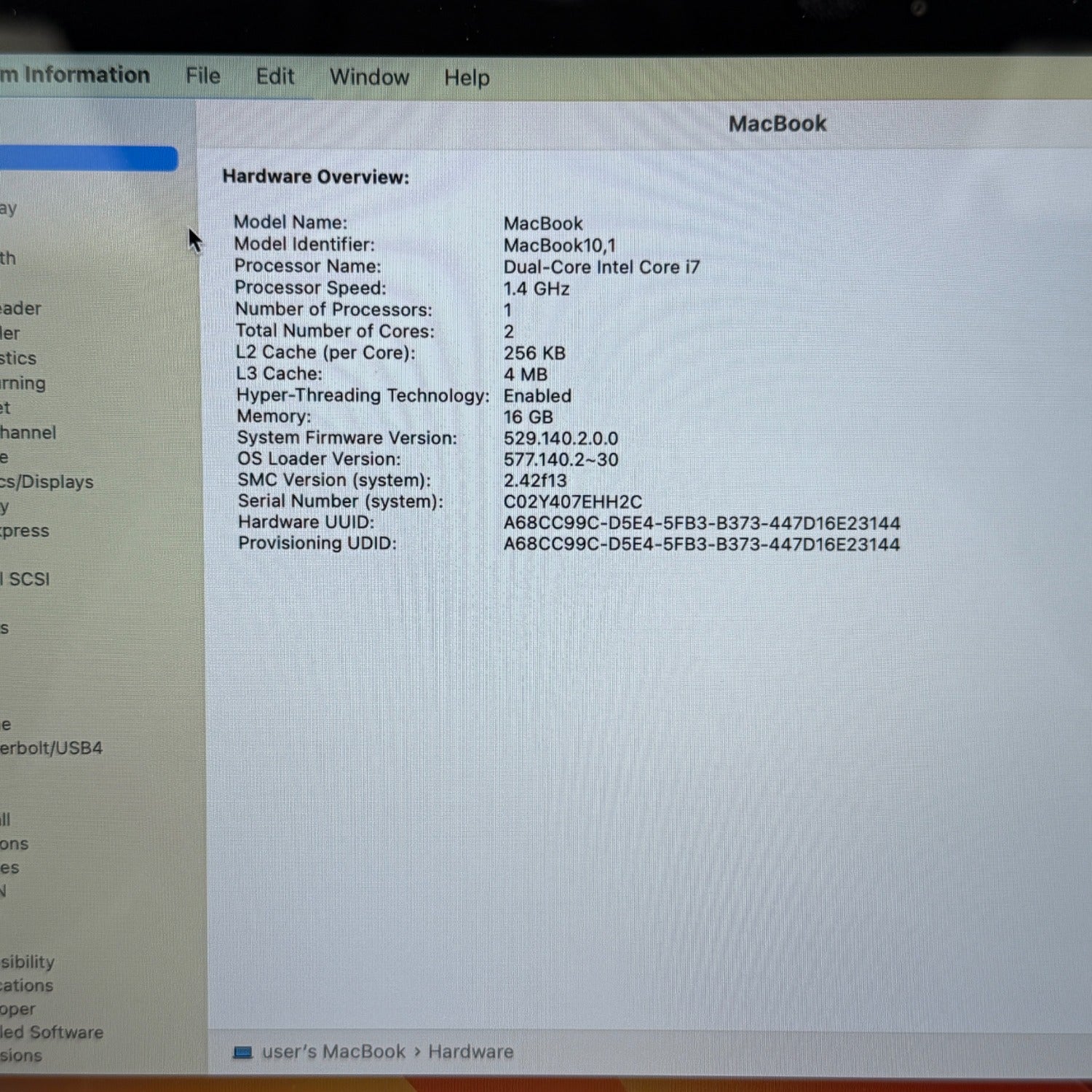This screenshot has height=1092, width=1092.
Task: Click the serial number value C02Y407EHH2C
Action: click(x=572, y=502)
